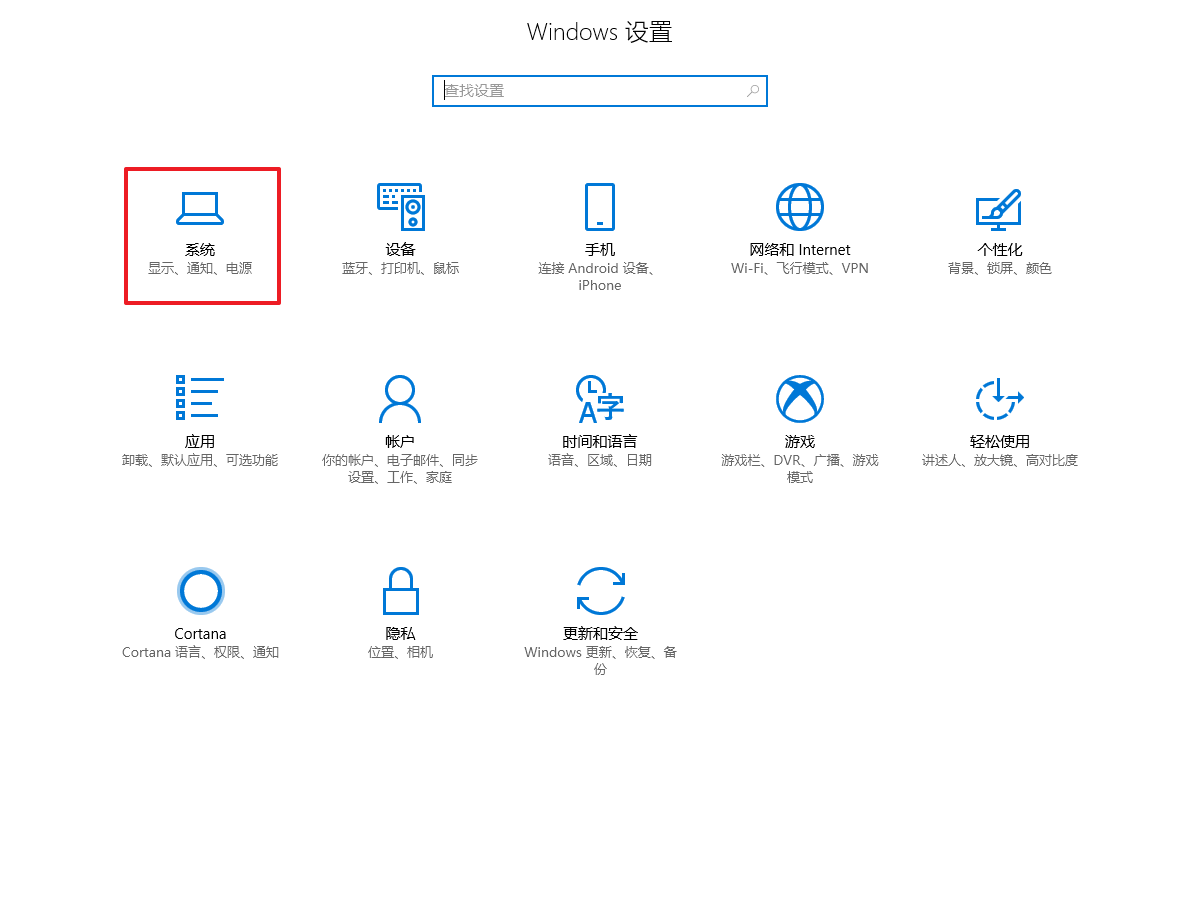1200x900 pixels.
Task: Click the Xbox 游戏 icon
Action: pyautogui.click(x=800, y=399)
